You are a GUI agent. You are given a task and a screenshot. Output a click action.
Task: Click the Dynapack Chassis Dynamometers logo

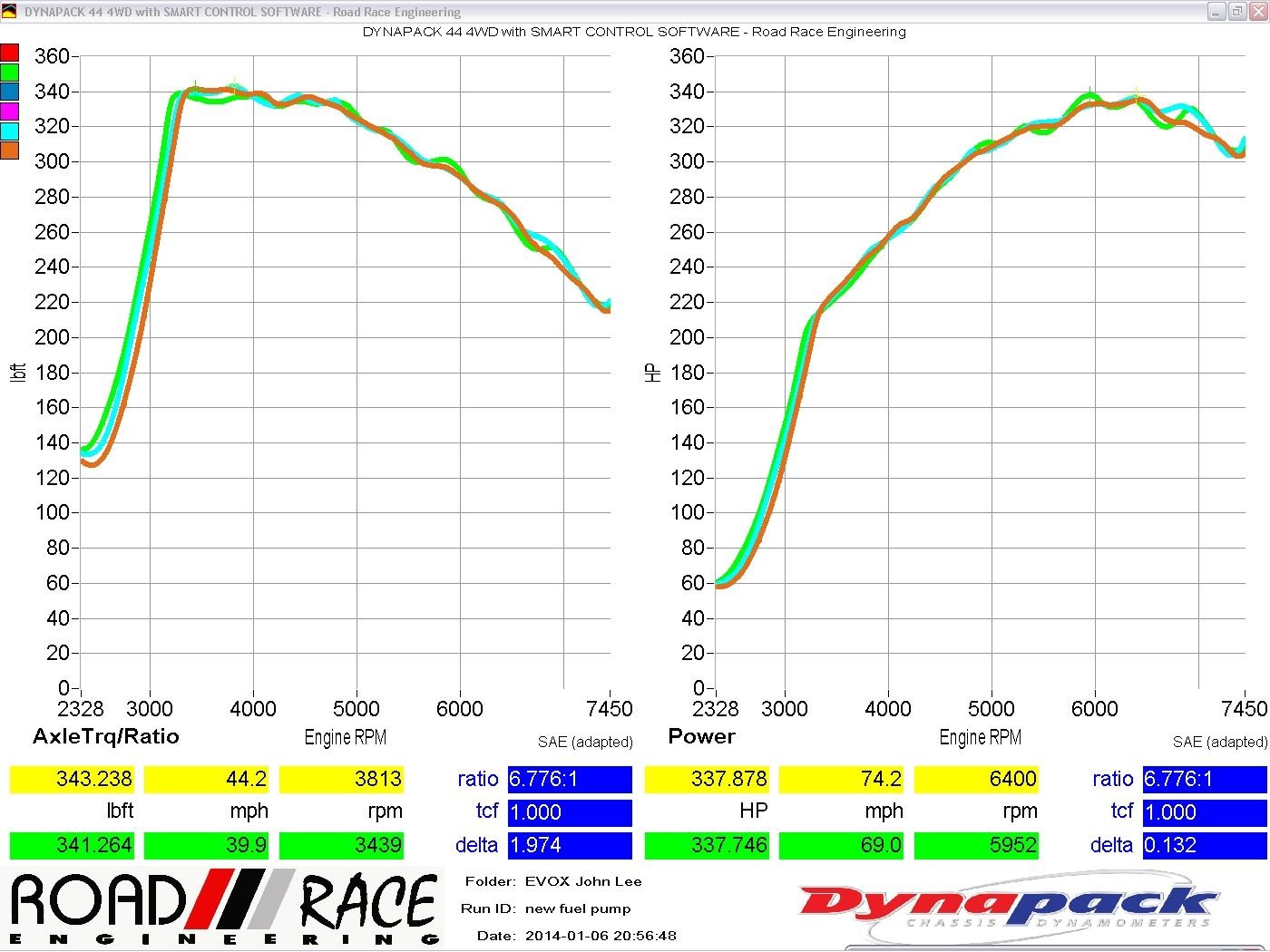click(1007, 907)
